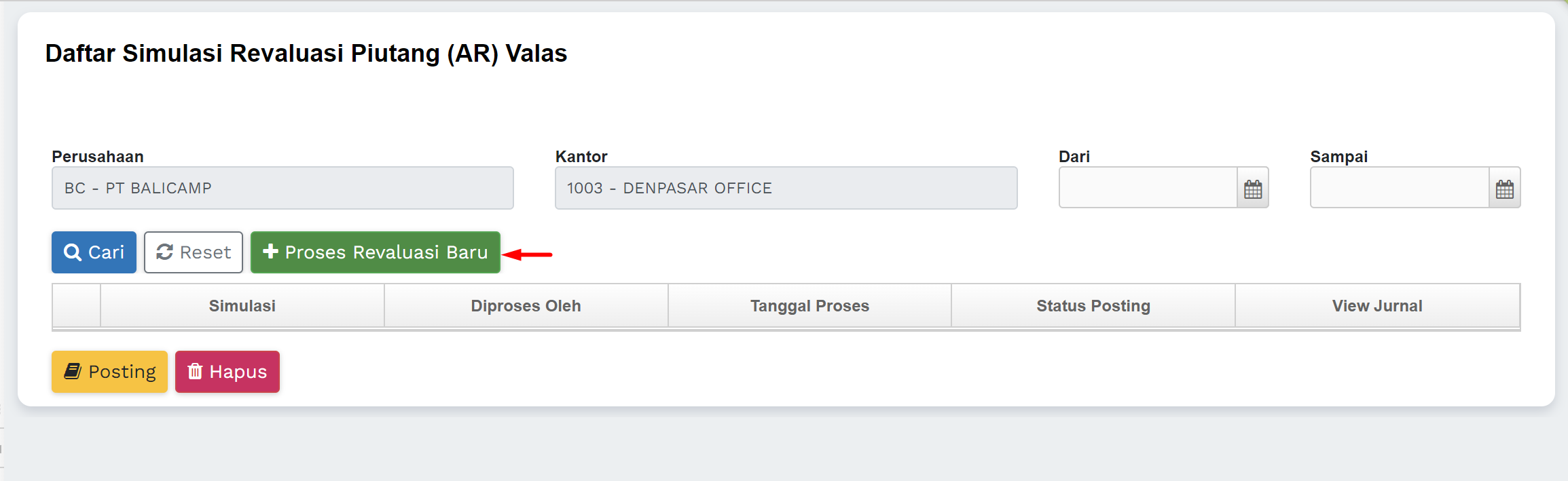Click the Sampai field label

coord(1338,157)
